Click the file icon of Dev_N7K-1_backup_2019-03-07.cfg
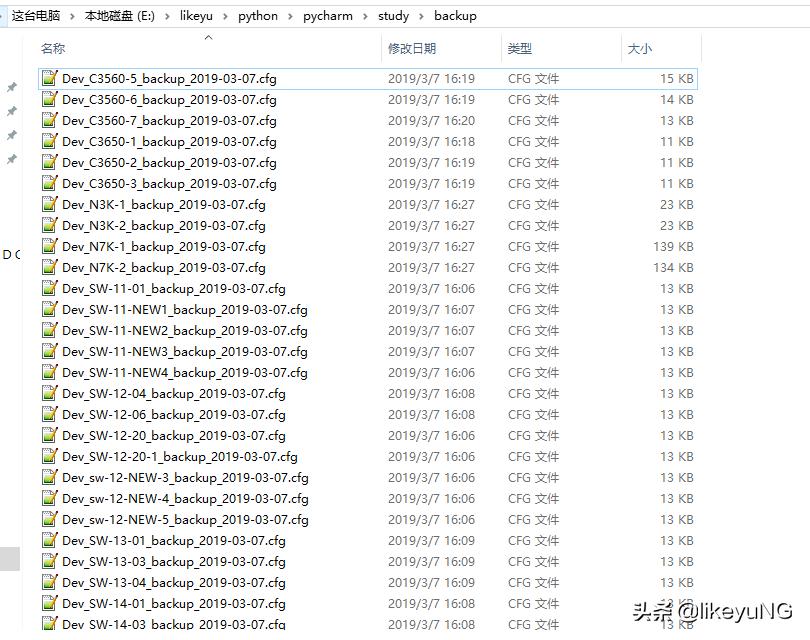The height and width of the screenshot is (640, 810). [x=50, y=246]
